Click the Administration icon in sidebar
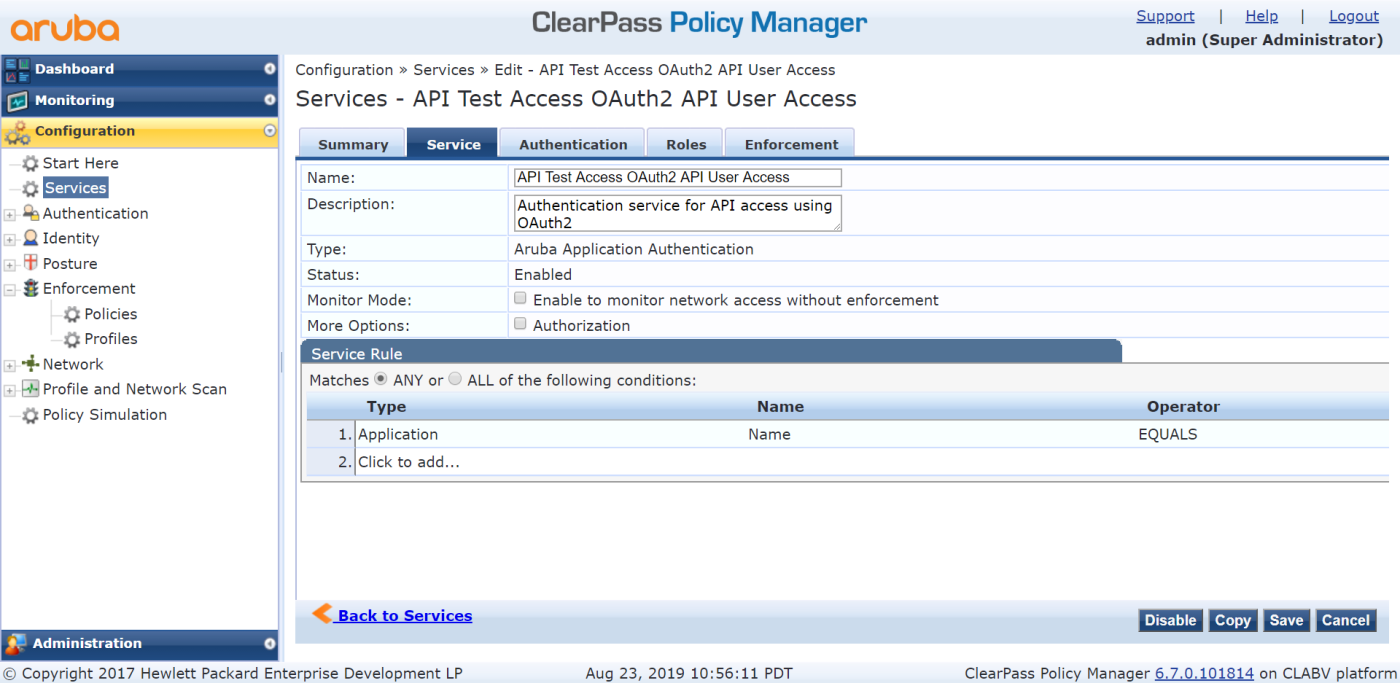Screen dimensions: 1400x683 (16, 644)
